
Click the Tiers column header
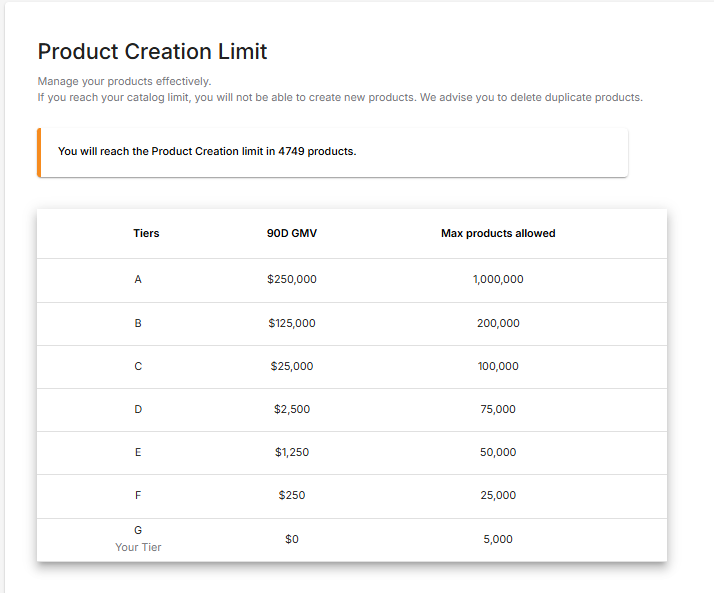click(x=146, y=233)
